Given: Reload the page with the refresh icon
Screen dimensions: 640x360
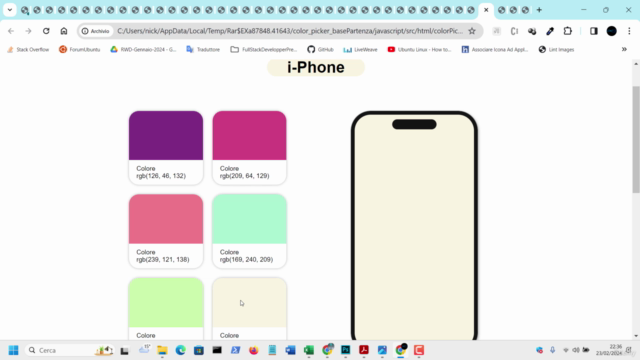Looking at the screenshot, I should click(x=46, y=31).
